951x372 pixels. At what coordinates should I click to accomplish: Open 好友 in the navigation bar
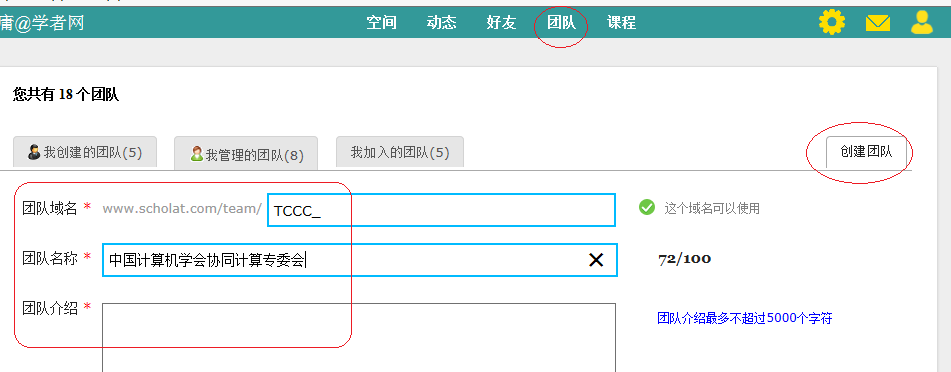501,22
